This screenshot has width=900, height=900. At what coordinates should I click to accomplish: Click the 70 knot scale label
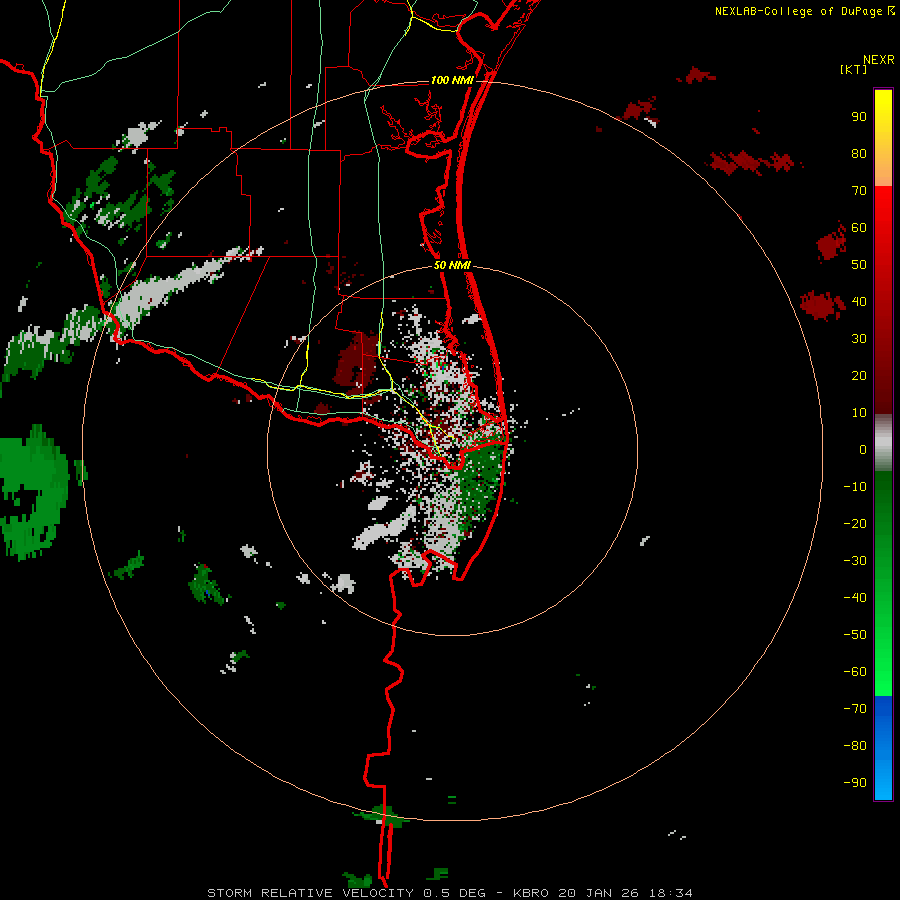(859, 191)
